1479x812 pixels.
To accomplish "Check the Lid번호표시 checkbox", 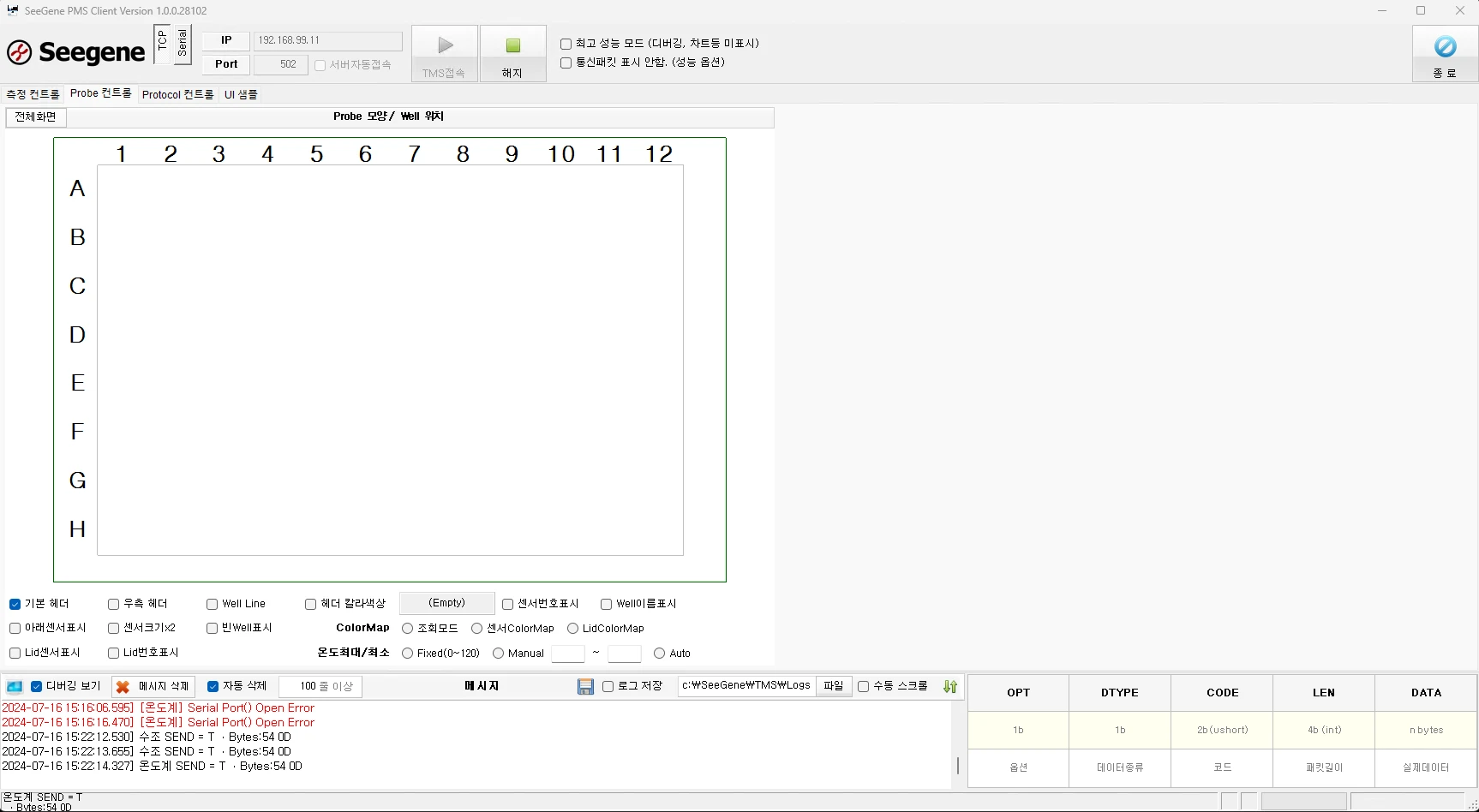I will pyautogui.click(x=113, y=653).
